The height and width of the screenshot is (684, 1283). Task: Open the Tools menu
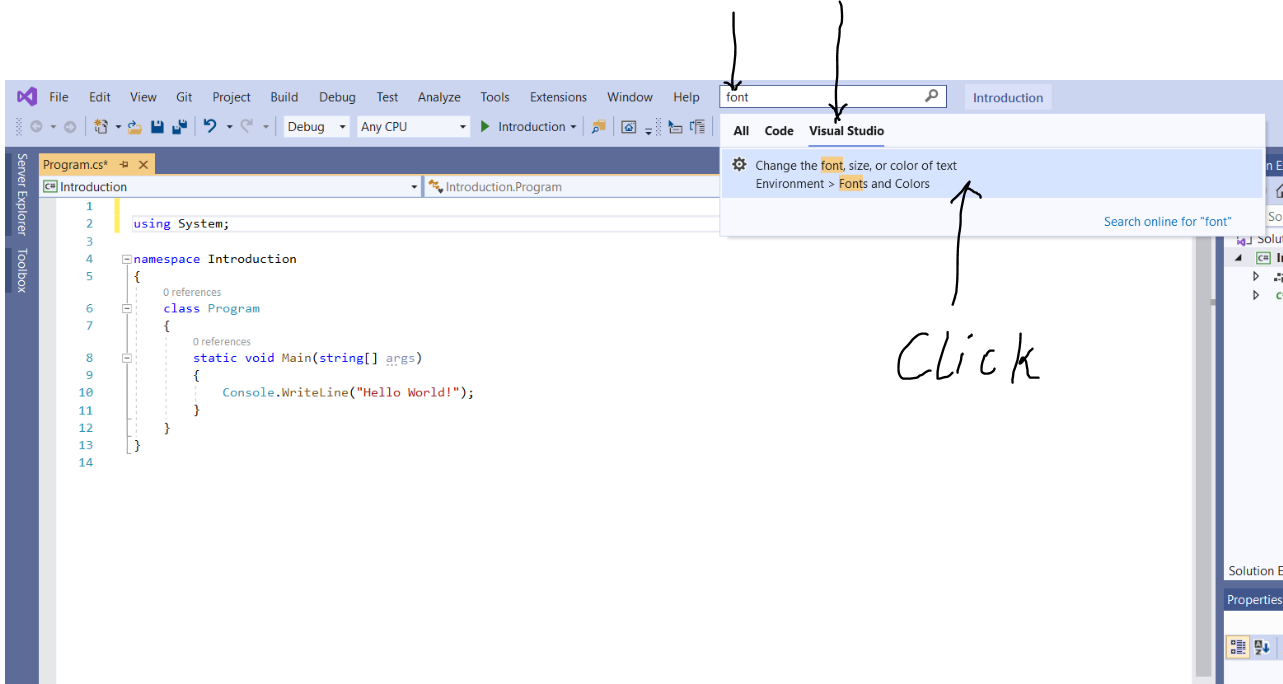coord(495,97)
